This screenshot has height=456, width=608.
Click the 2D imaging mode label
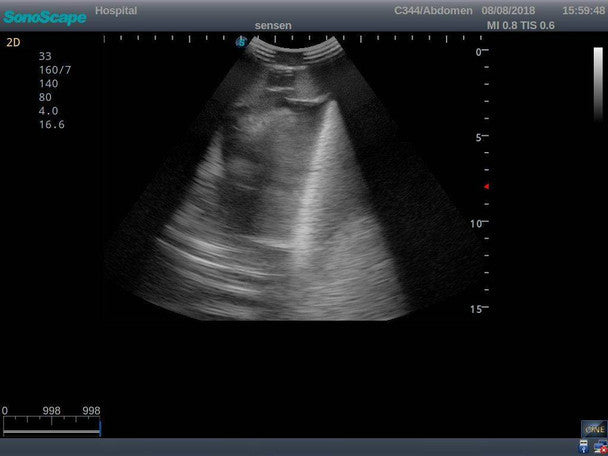(x=13, y=43)
